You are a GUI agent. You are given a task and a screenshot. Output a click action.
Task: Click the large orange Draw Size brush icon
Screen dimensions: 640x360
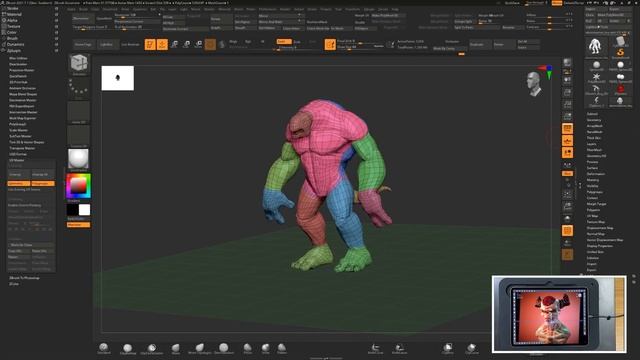pyautogui.click(x=330, y=44)
